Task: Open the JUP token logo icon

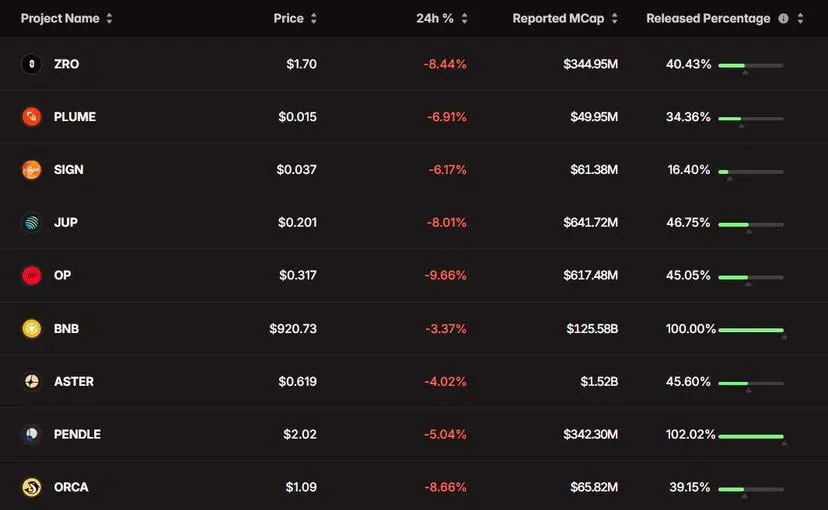Action: (x=31, y=223)
